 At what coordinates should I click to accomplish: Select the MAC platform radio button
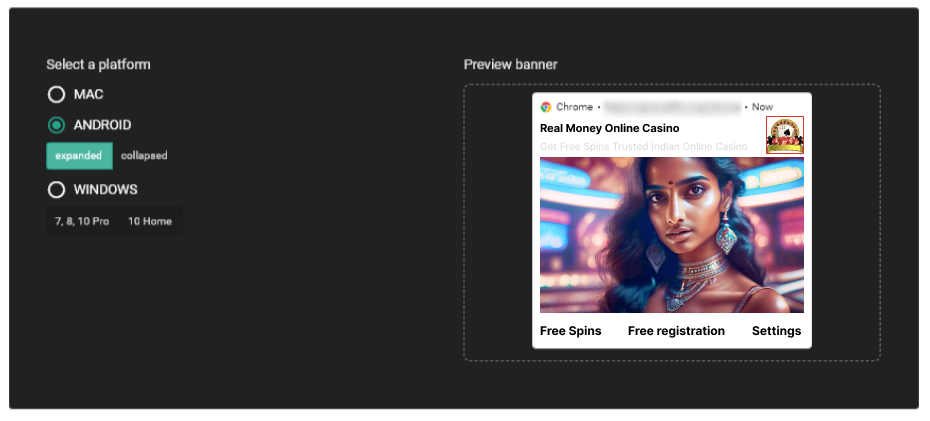click(x=56, y=94)
